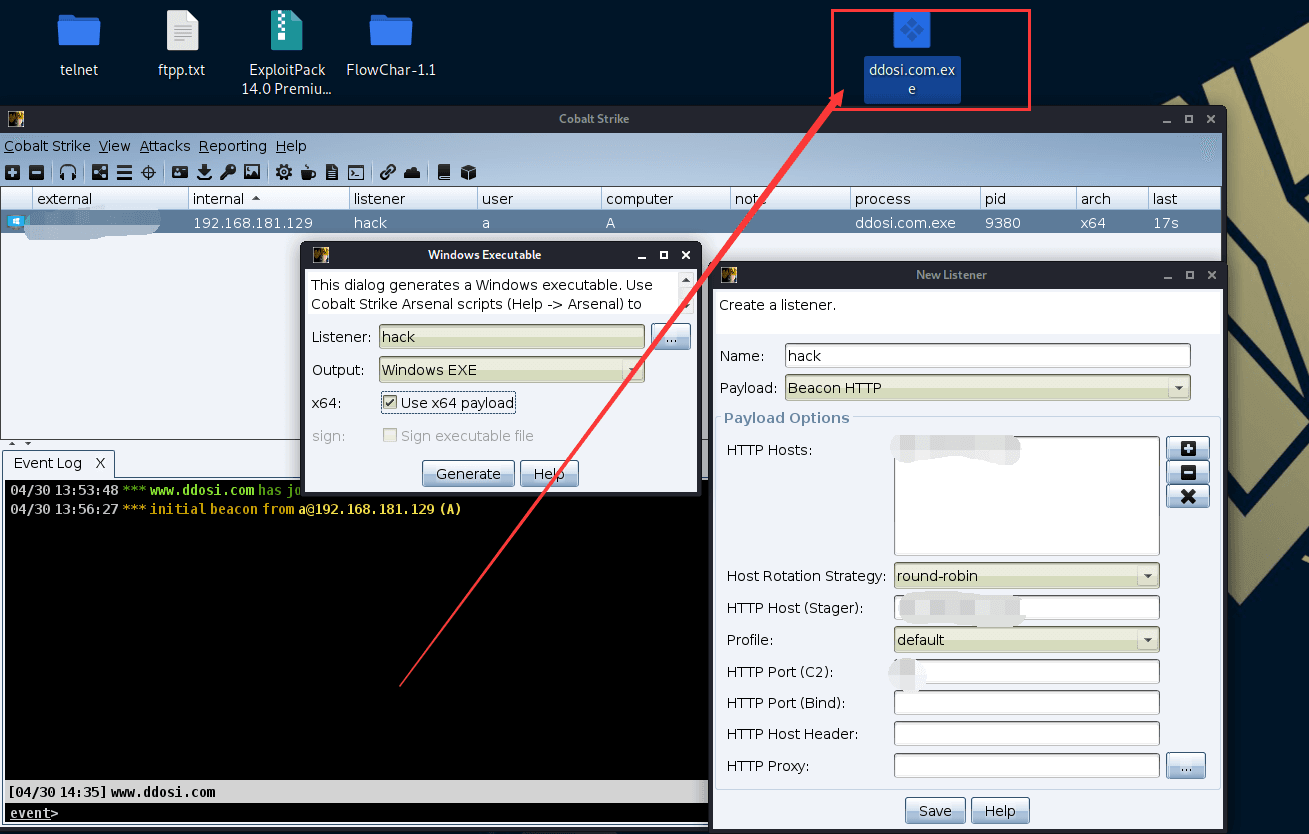Open credentials via the ID card icon

180,172
